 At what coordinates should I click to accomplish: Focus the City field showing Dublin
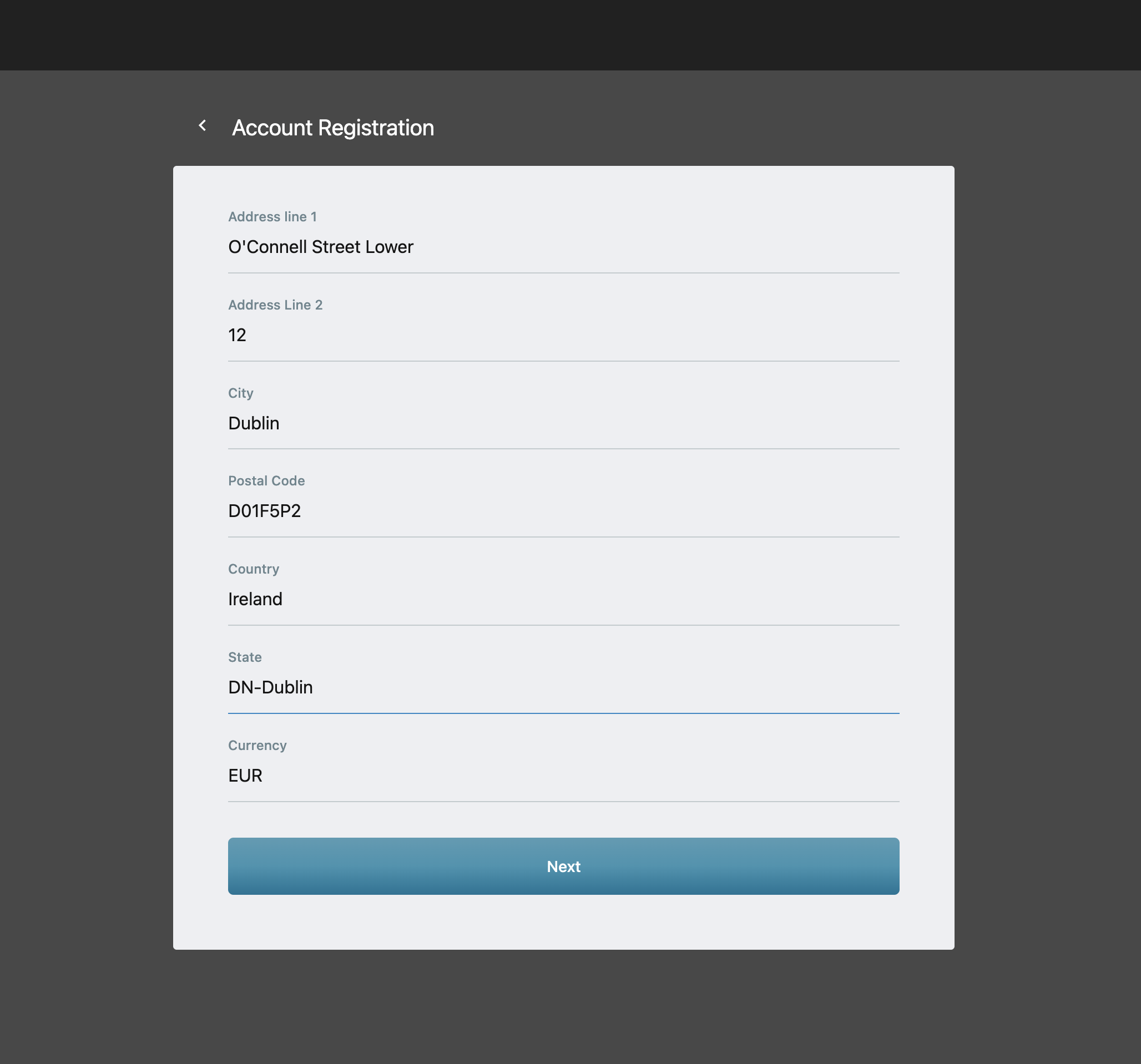[563, 423]
